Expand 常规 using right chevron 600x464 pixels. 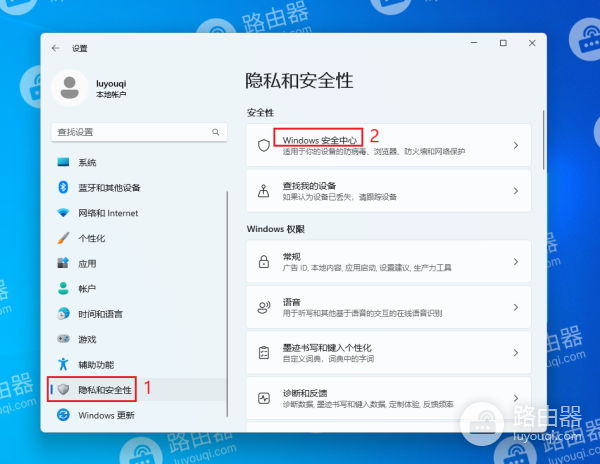pyautogui.click(x=516, y=262)
